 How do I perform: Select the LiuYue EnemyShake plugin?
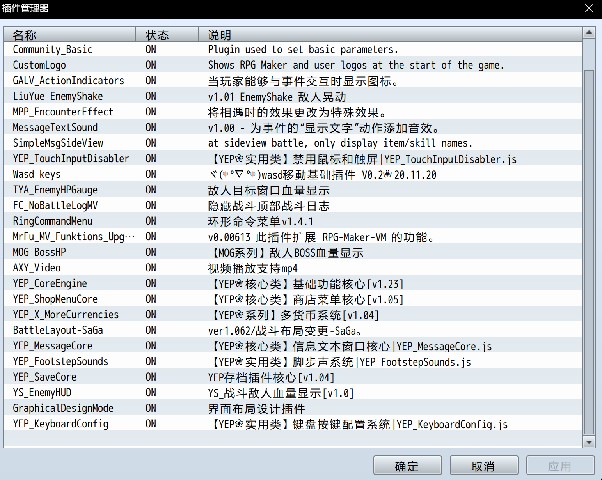pos(293,96)
